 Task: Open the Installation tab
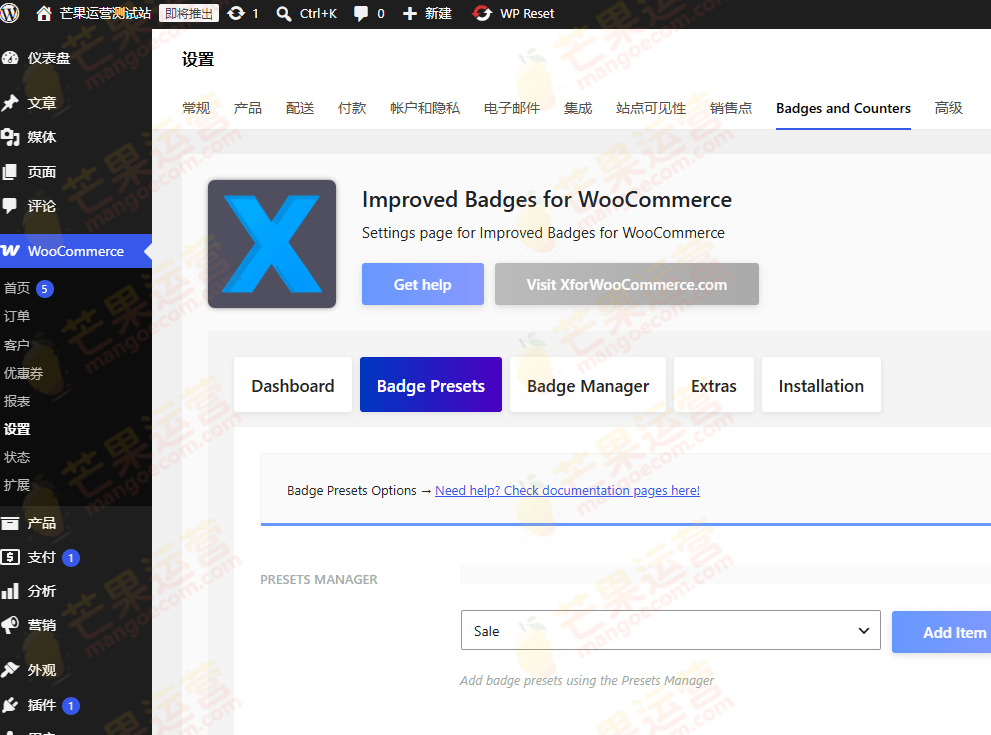[821, 385]
